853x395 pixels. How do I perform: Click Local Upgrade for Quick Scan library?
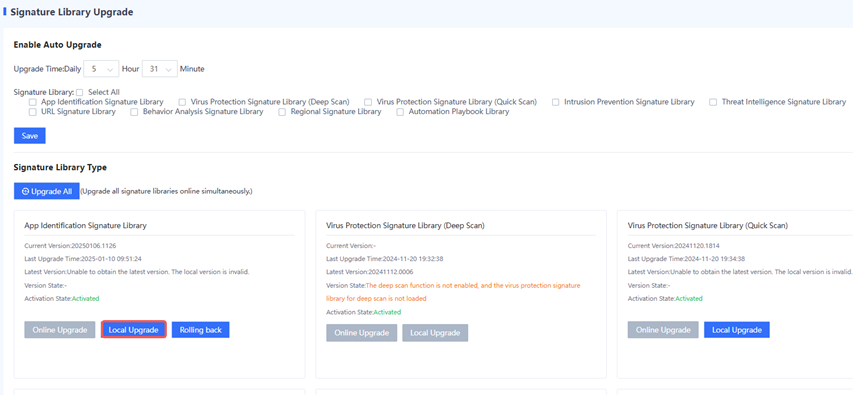coord(737,330)
